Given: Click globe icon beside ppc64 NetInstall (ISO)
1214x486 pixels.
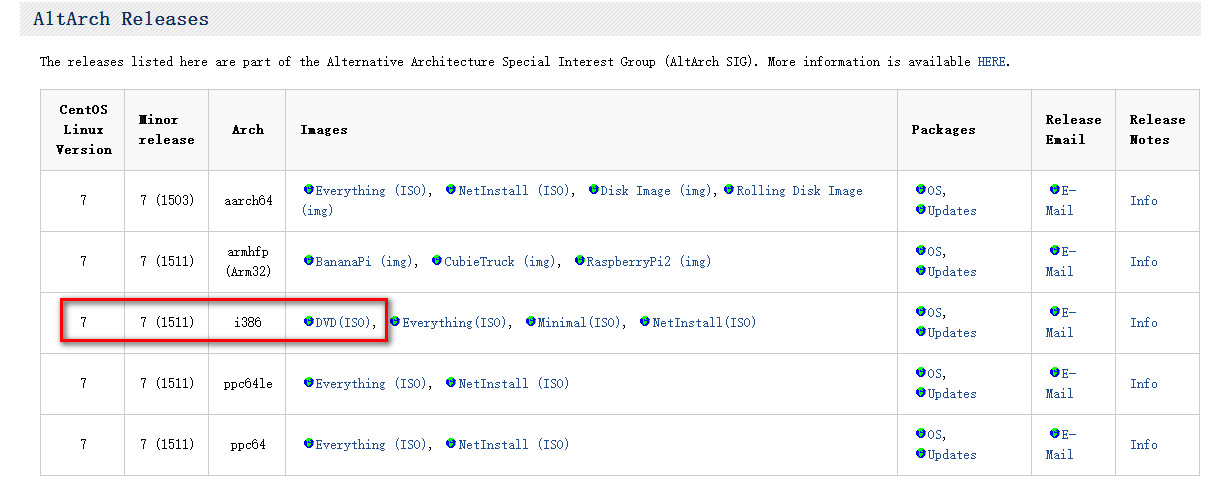Looking at the screenshot, I should click(x=452, y=444).
